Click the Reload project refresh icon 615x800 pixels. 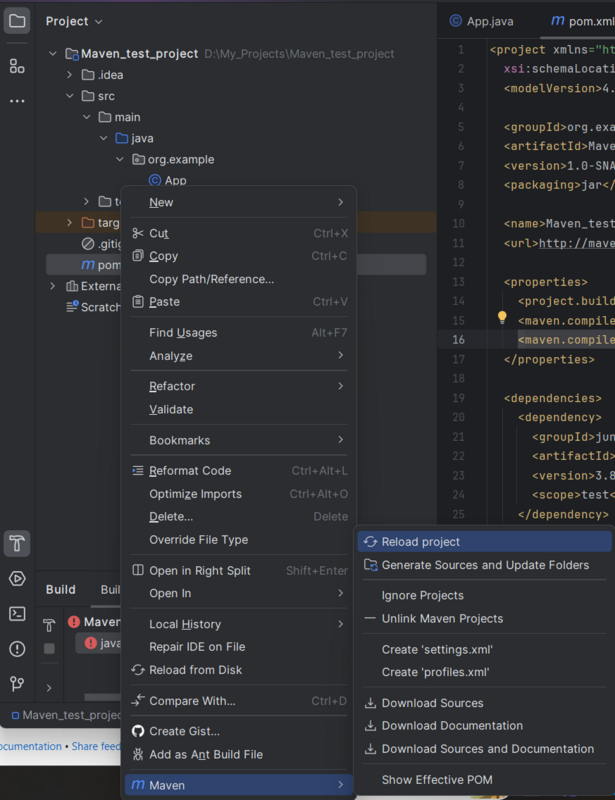pos(371,542)
